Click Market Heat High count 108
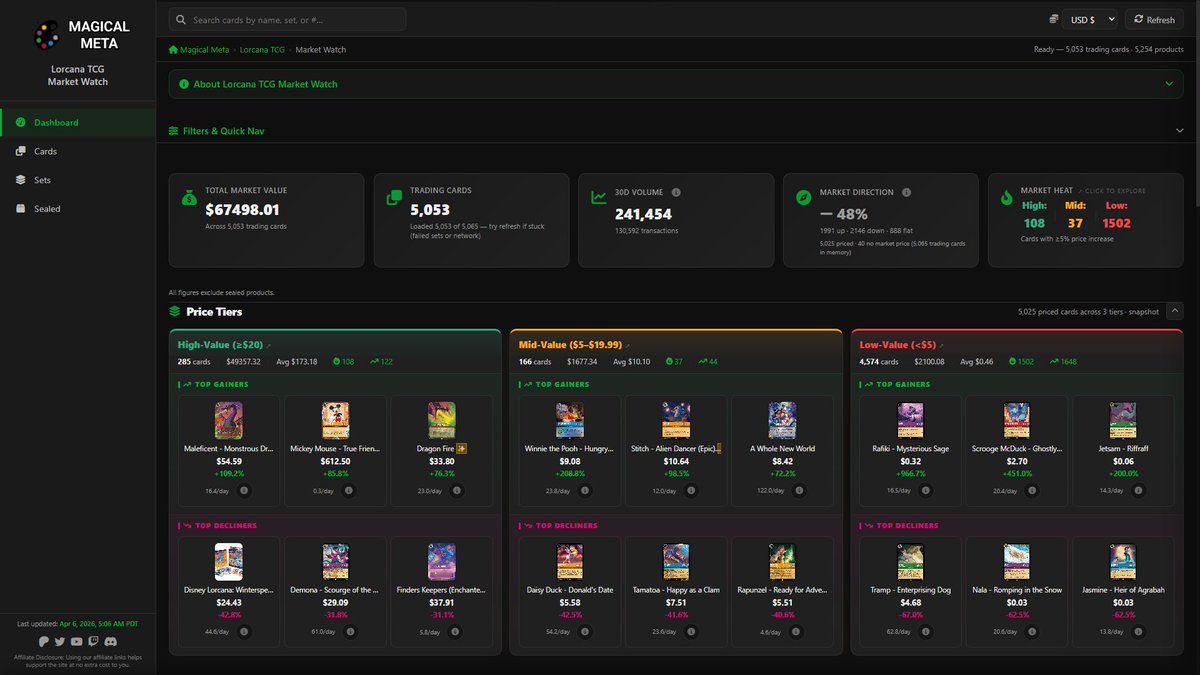Viewport: 1200px width, 675px height. (x=1034, y=223)
